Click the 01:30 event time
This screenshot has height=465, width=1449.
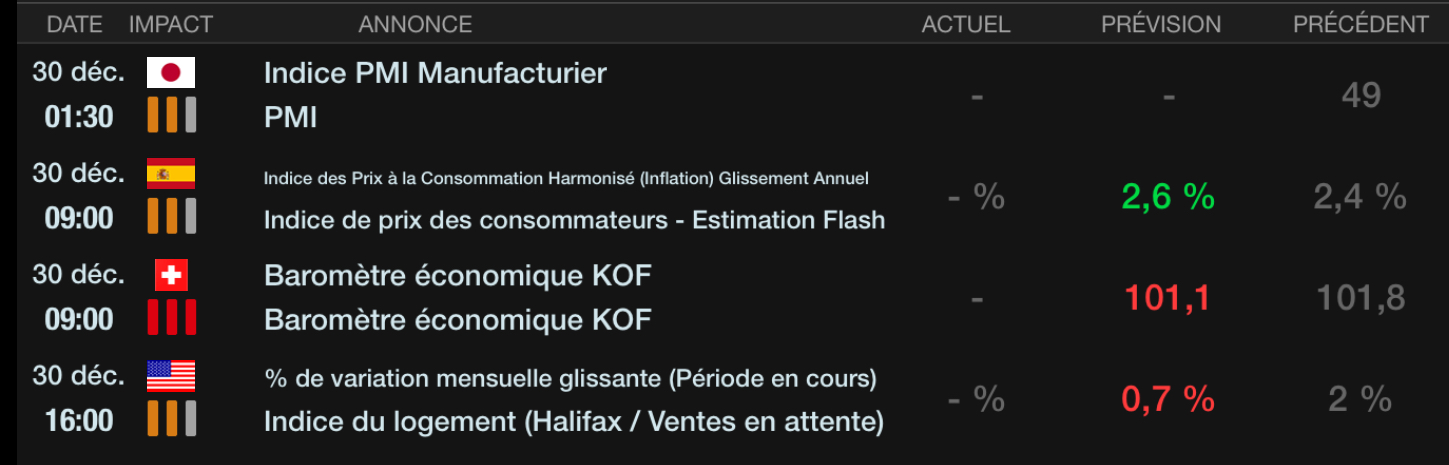(x=79, y=117)
